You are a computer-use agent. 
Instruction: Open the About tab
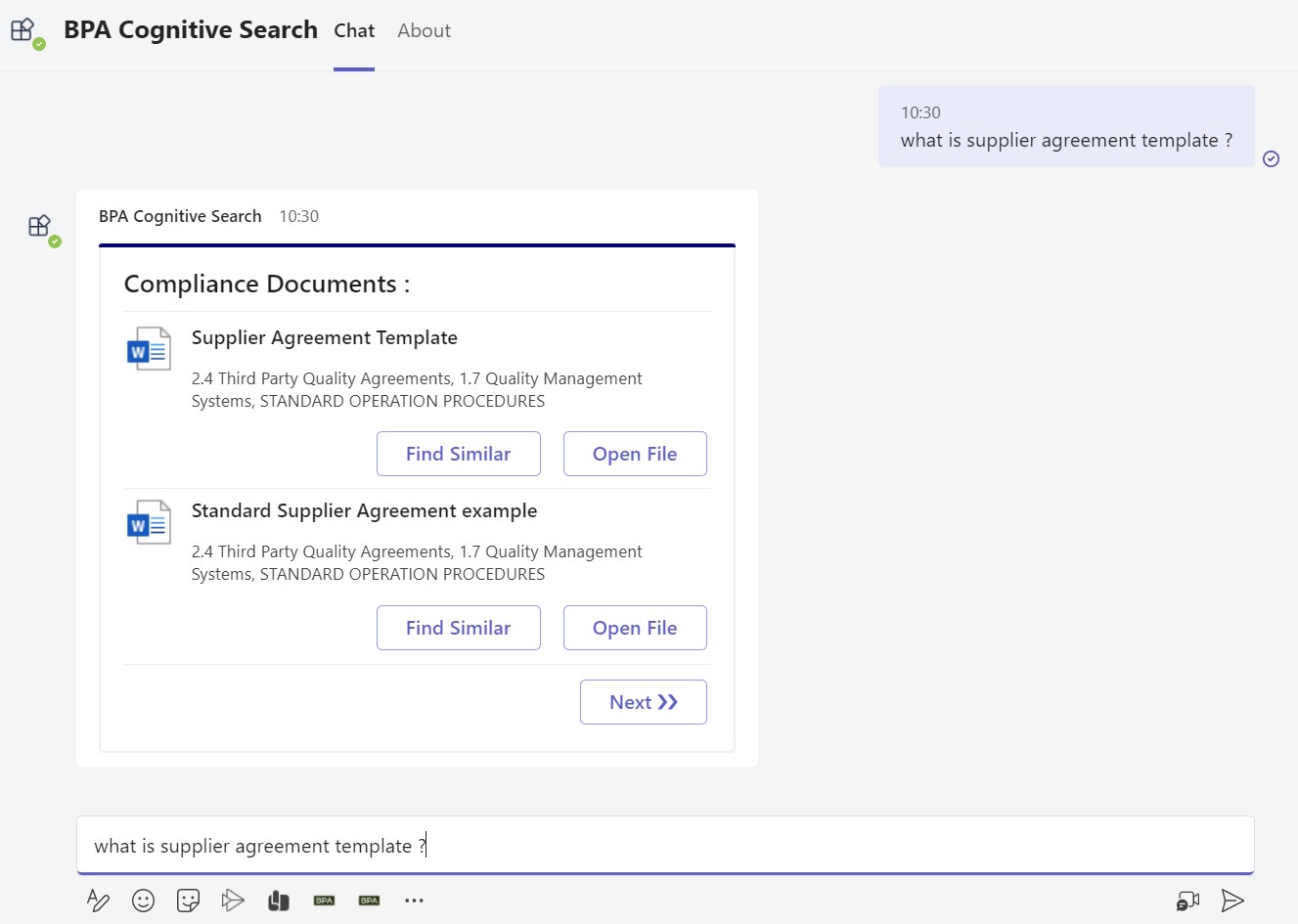click(424, 31)
